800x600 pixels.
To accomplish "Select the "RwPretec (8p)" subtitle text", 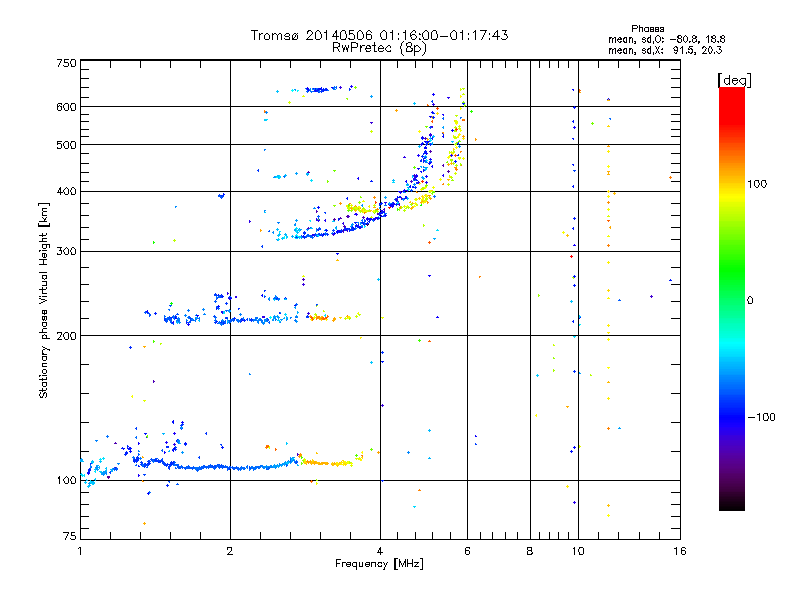I will tap(379, 48).
